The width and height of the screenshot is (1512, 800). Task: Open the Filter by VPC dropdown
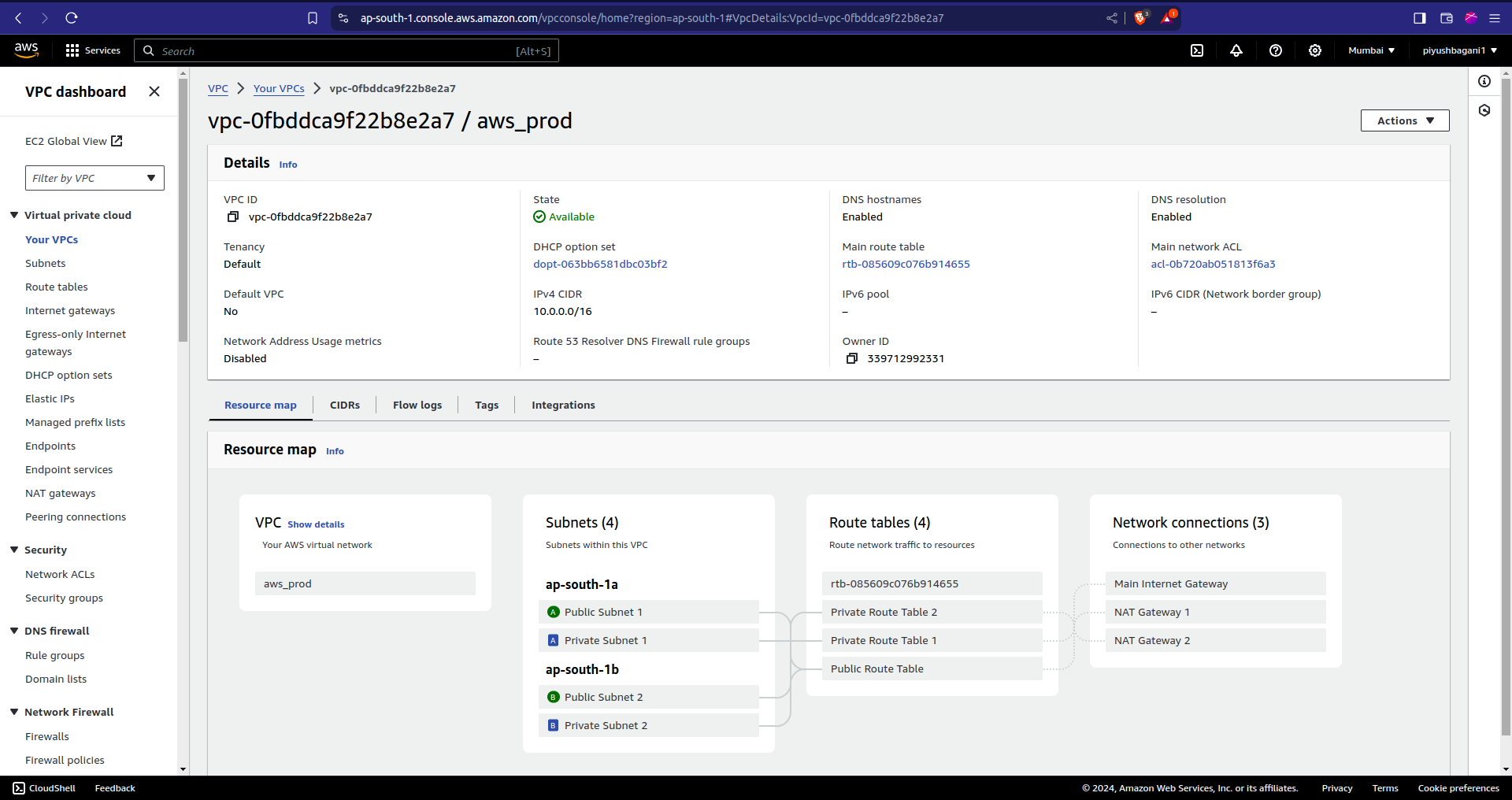coord(94,178)
